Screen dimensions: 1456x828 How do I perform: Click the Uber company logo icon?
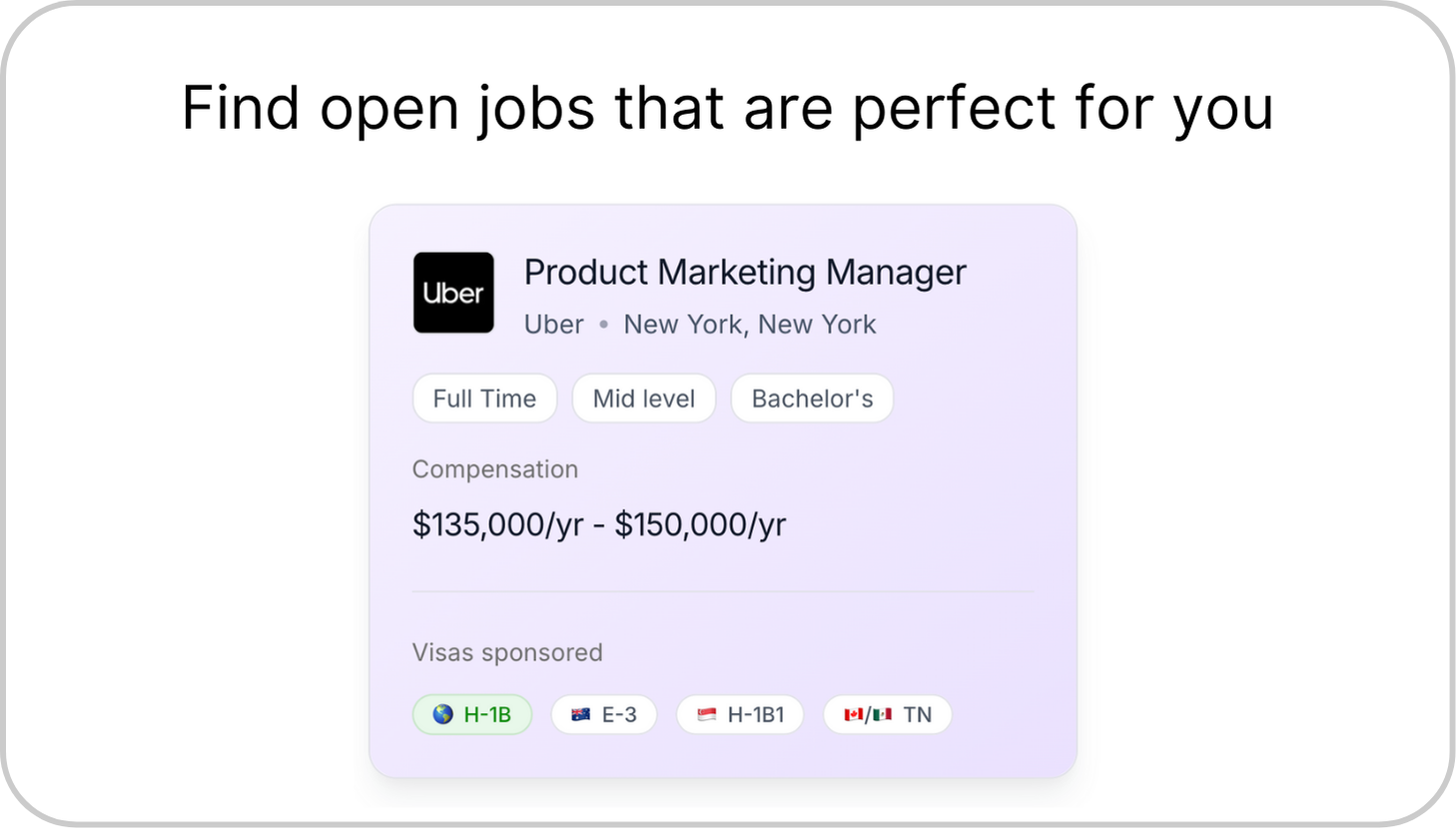click(x=453, y=293)
